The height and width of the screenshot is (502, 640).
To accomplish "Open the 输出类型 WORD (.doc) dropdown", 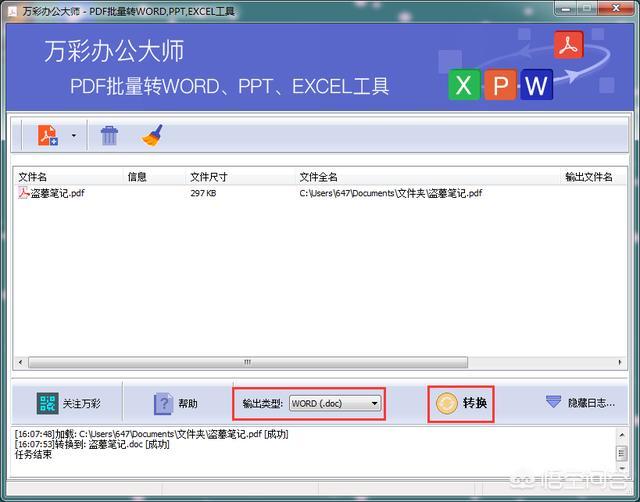I will pyautogui.click(x=335, y=403).
